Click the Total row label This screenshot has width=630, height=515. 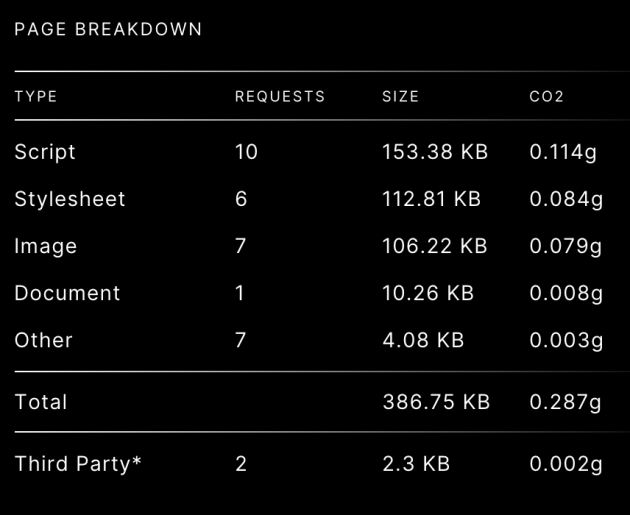pos(41,402)
